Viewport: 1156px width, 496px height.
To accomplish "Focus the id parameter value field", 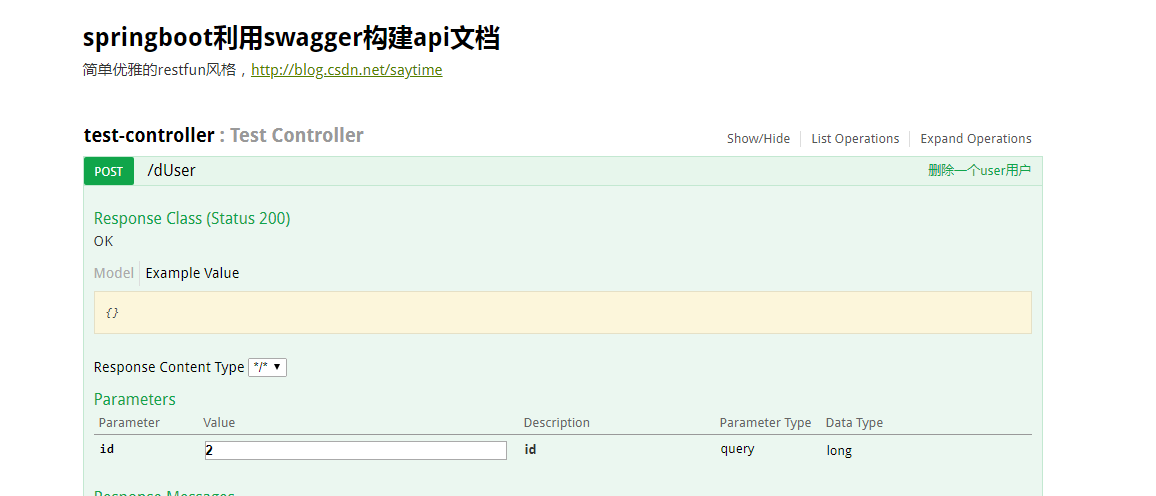I will (355, 450).
